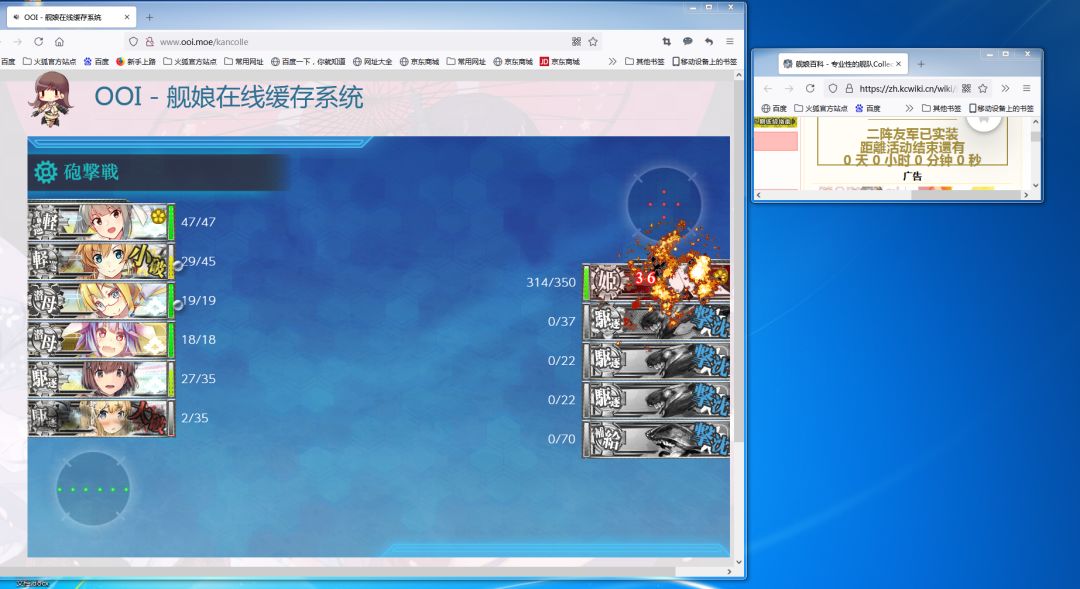Show site security lock info for ooi.moe
The width and height of the screenshot is (1080, 589).
149,41
